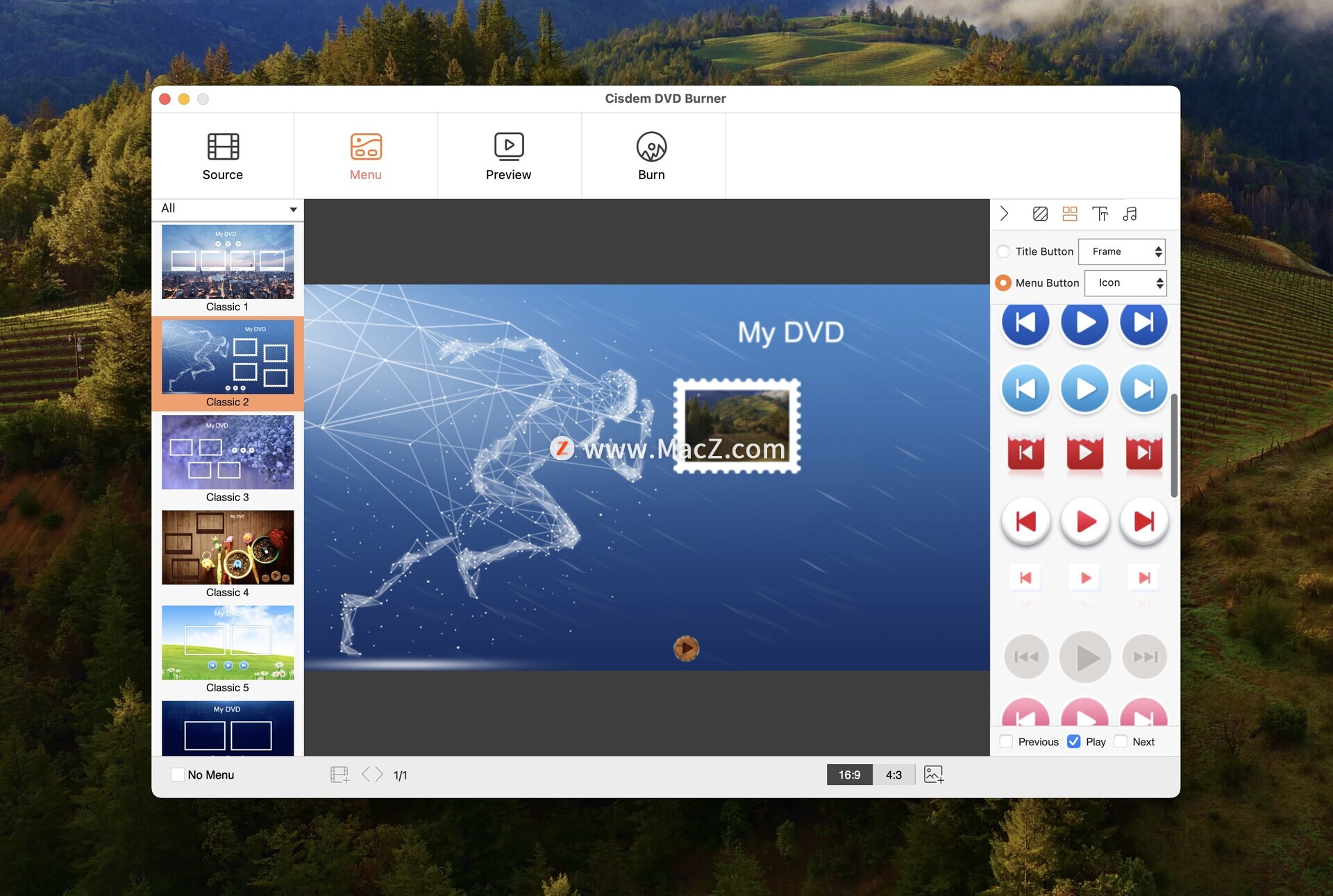Click the add background image icon
Image resolution: width=1333 pixels, height=896 pixels.
point(934,775)
